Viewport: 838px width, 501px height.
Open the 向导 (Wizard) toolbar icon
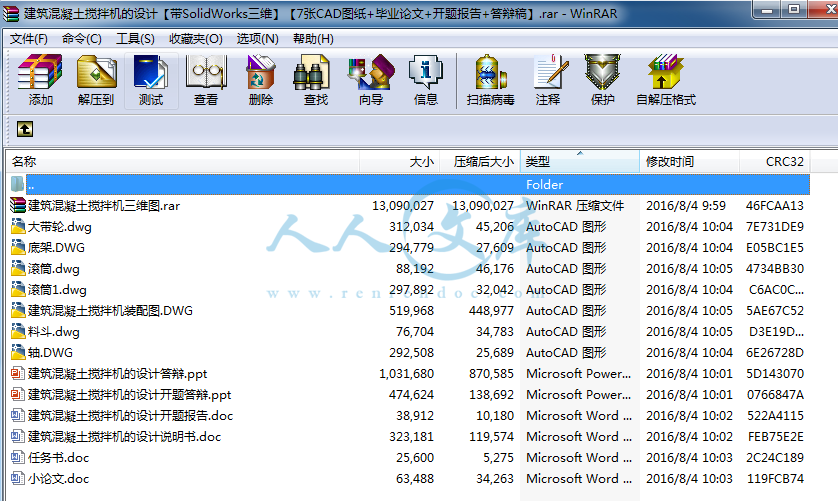point(371,71)
